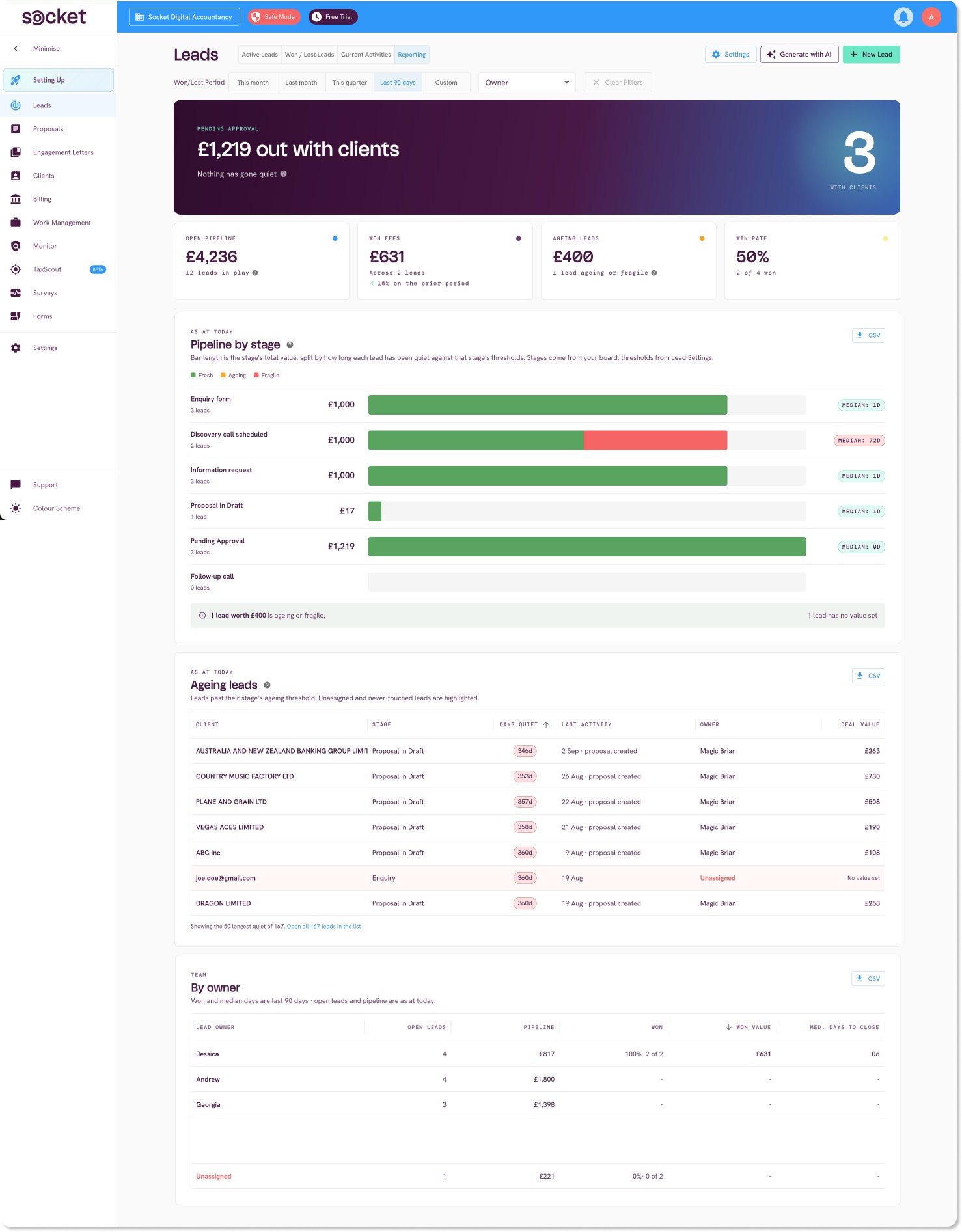Switch to Active Leads tab
Image resolution: width=962 pixels, height=1232 pixels.
[x=260, y=55]
